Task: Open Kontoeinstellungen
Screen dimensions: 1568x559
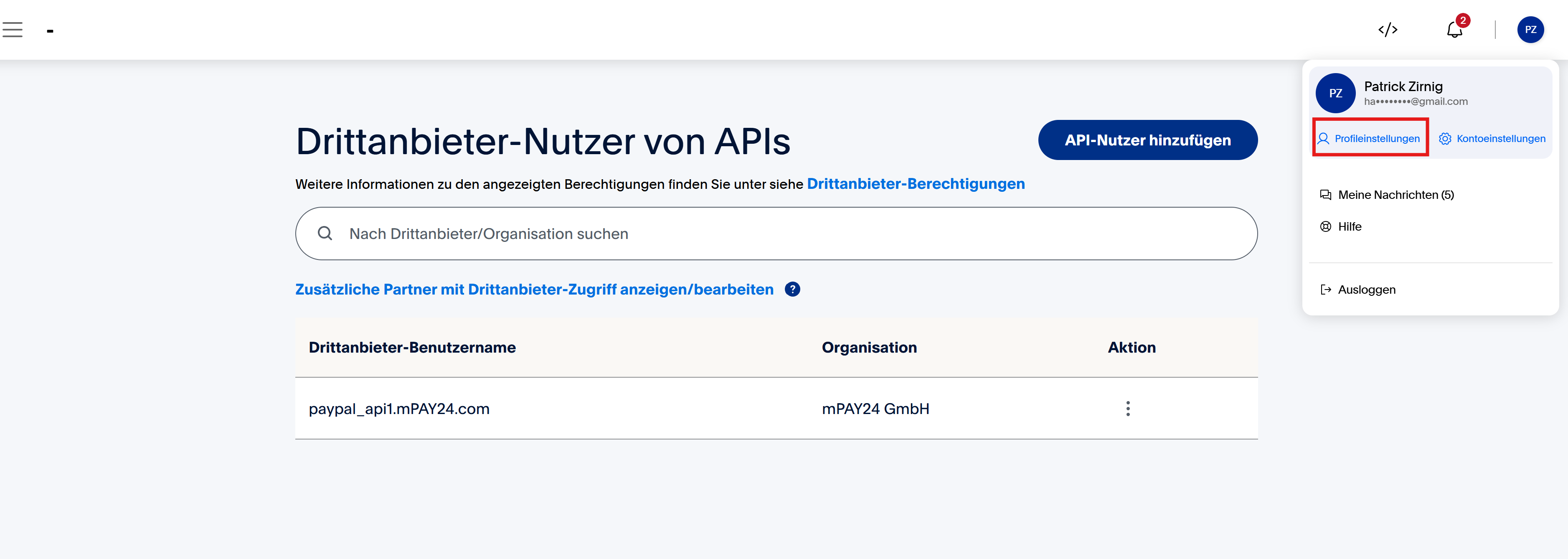Action: point(1492,139)
